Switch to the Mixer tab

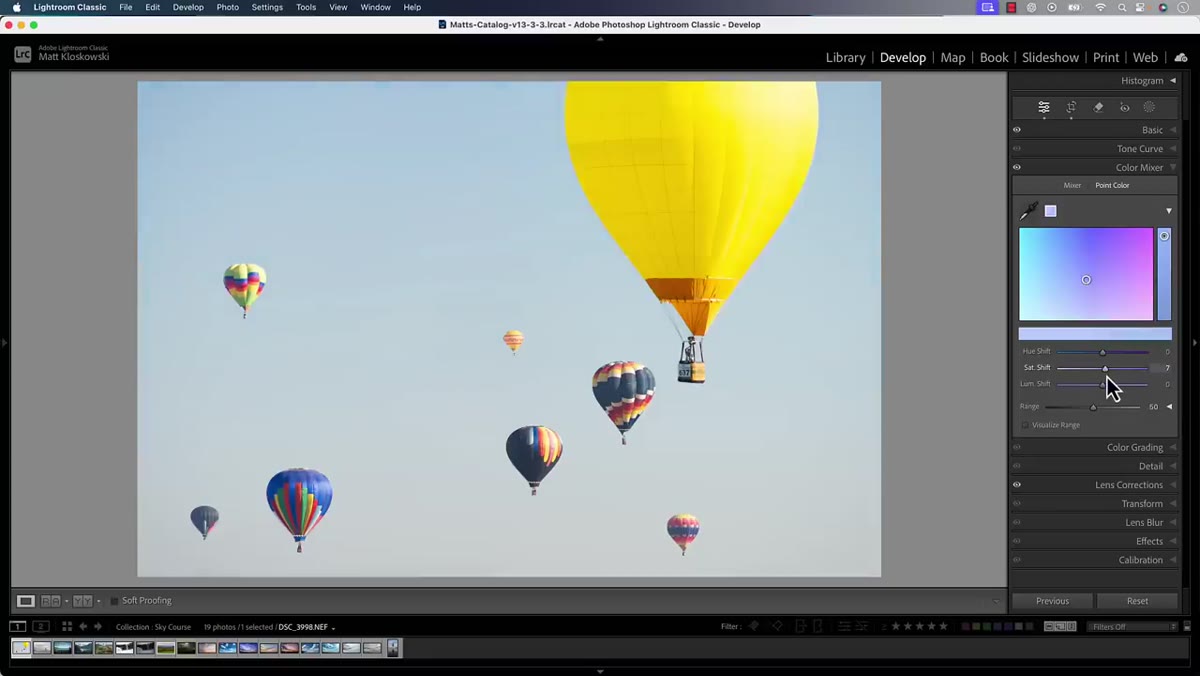(1072, 185)
